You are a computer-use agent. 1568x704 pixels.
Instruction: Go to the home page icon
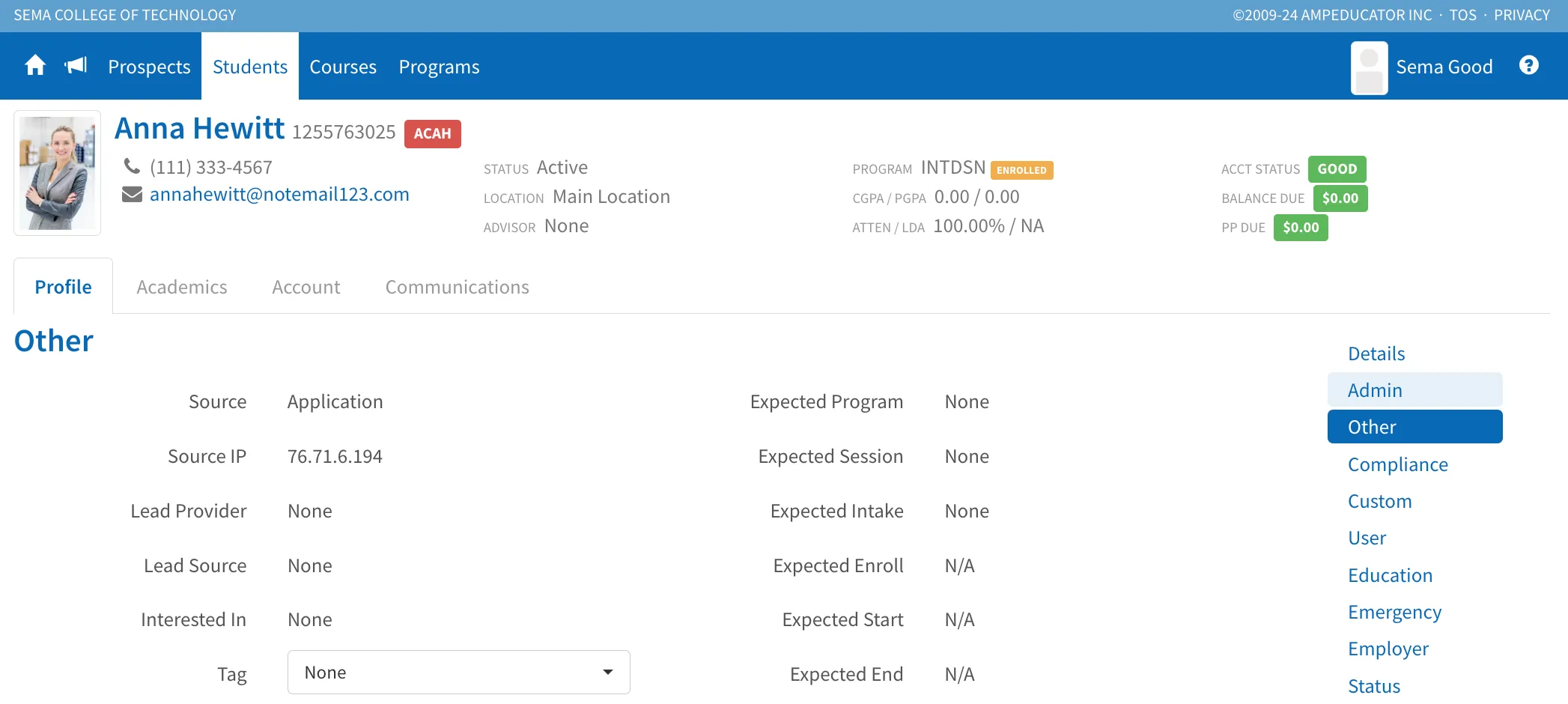[35, 66]
